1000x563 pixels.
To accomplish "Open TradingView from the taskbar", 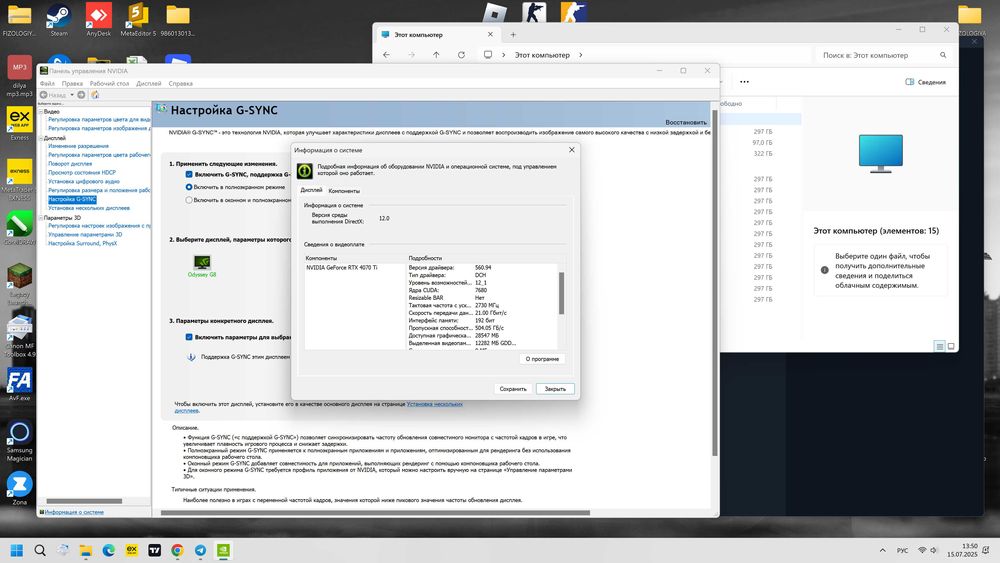I will [154, 550].
